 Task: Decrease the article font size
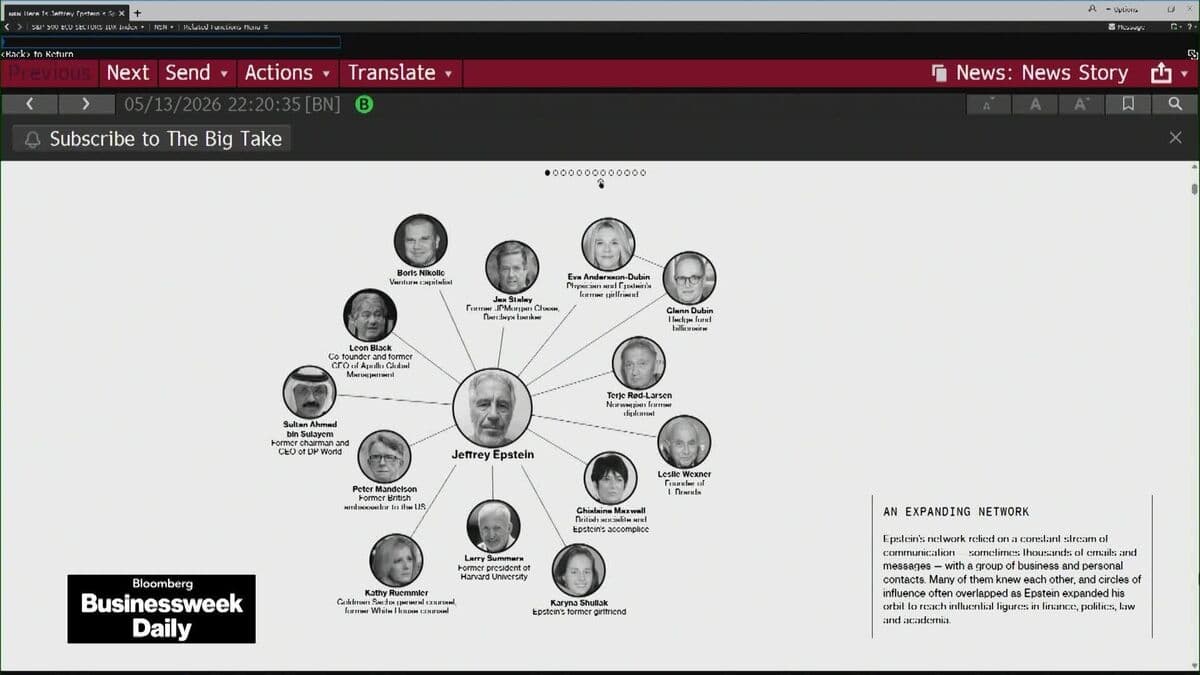pos(988,104)
